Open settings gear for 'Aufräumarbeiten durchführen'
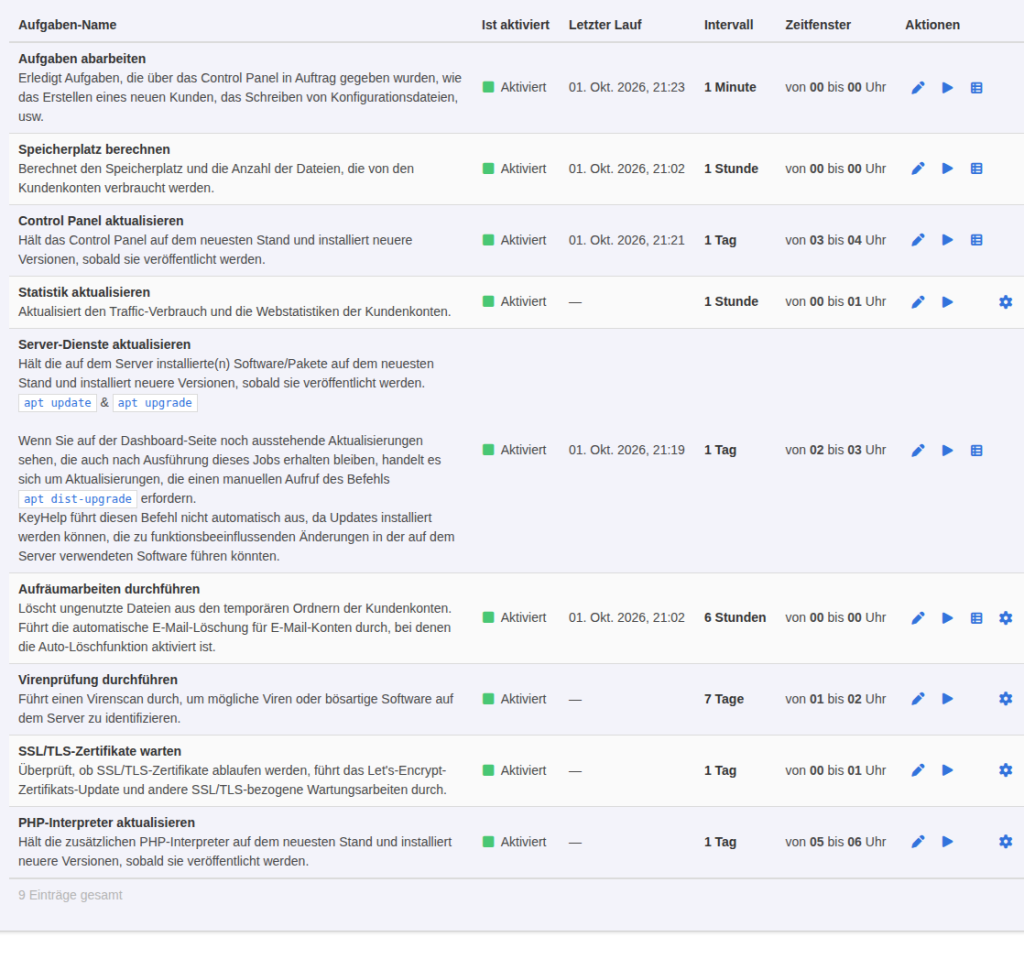Image resolution: width=1024 pixels, height=959 pixels. click(x=1006, y=618)
